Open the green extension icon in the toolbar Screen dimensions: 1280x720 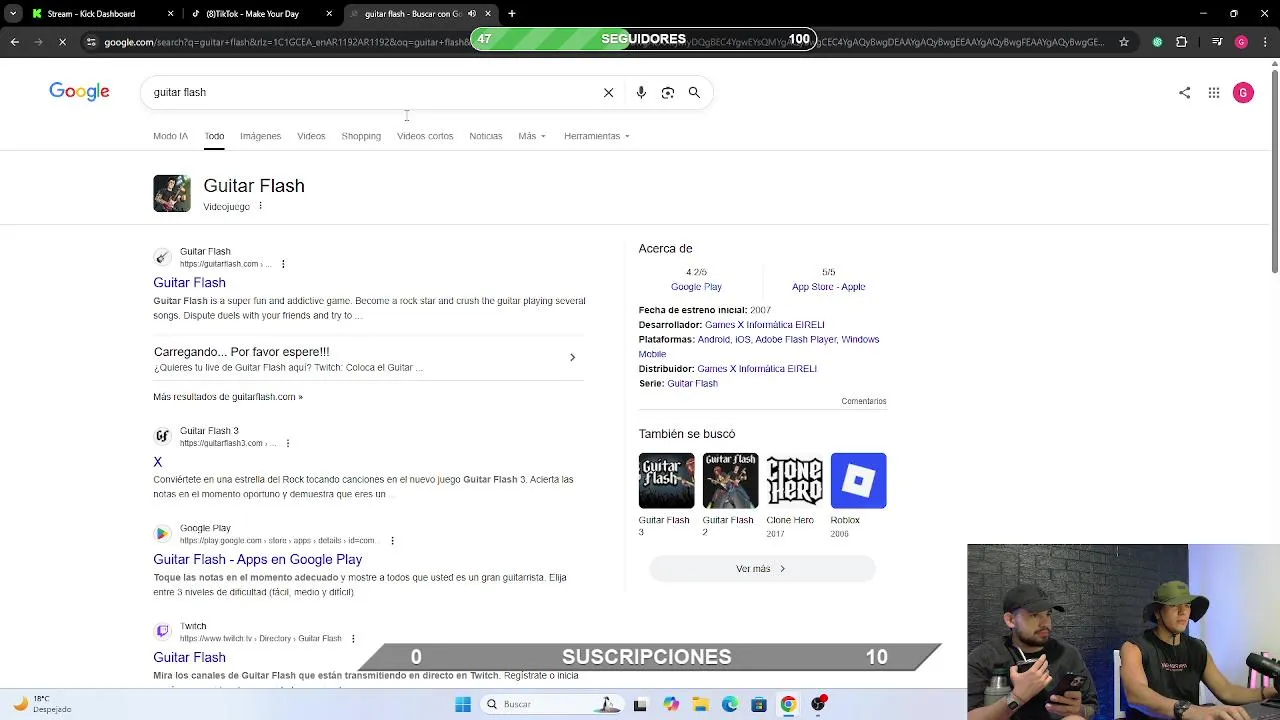pyautogui.click(x=1157, y=42)
